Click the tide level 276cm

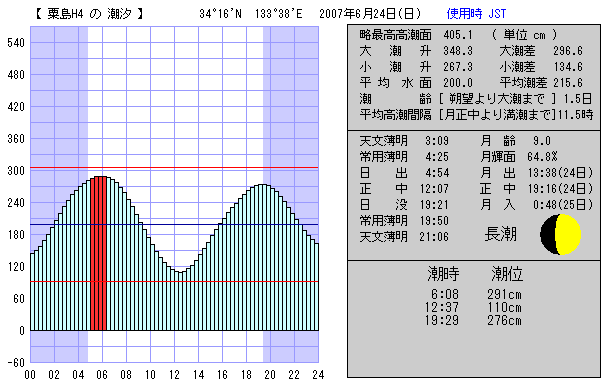click(x=504, y=320)
